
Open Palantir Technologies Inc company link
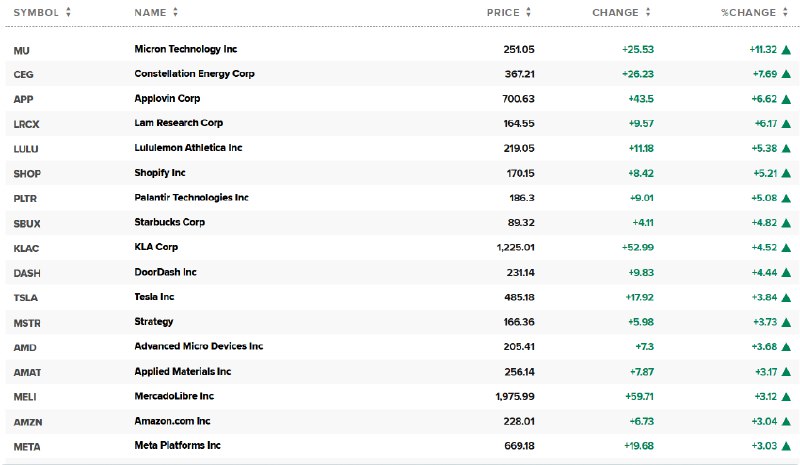pos(191,197)
